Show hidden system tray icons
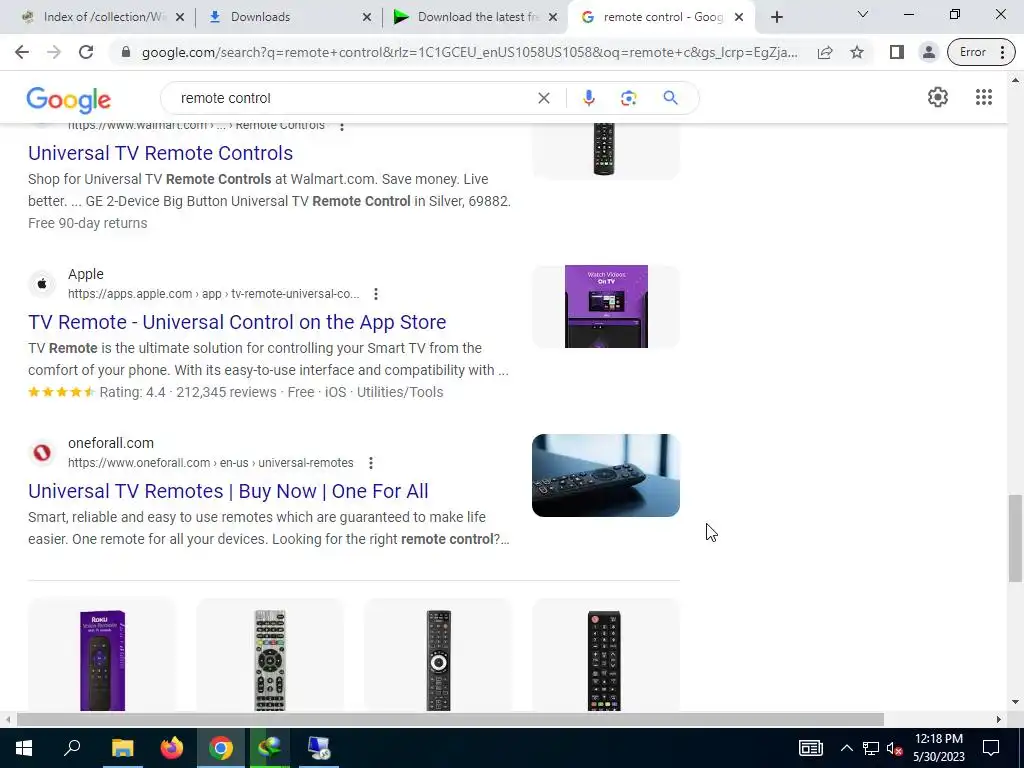Viewport: 1024px width, 768px height. 846,748
